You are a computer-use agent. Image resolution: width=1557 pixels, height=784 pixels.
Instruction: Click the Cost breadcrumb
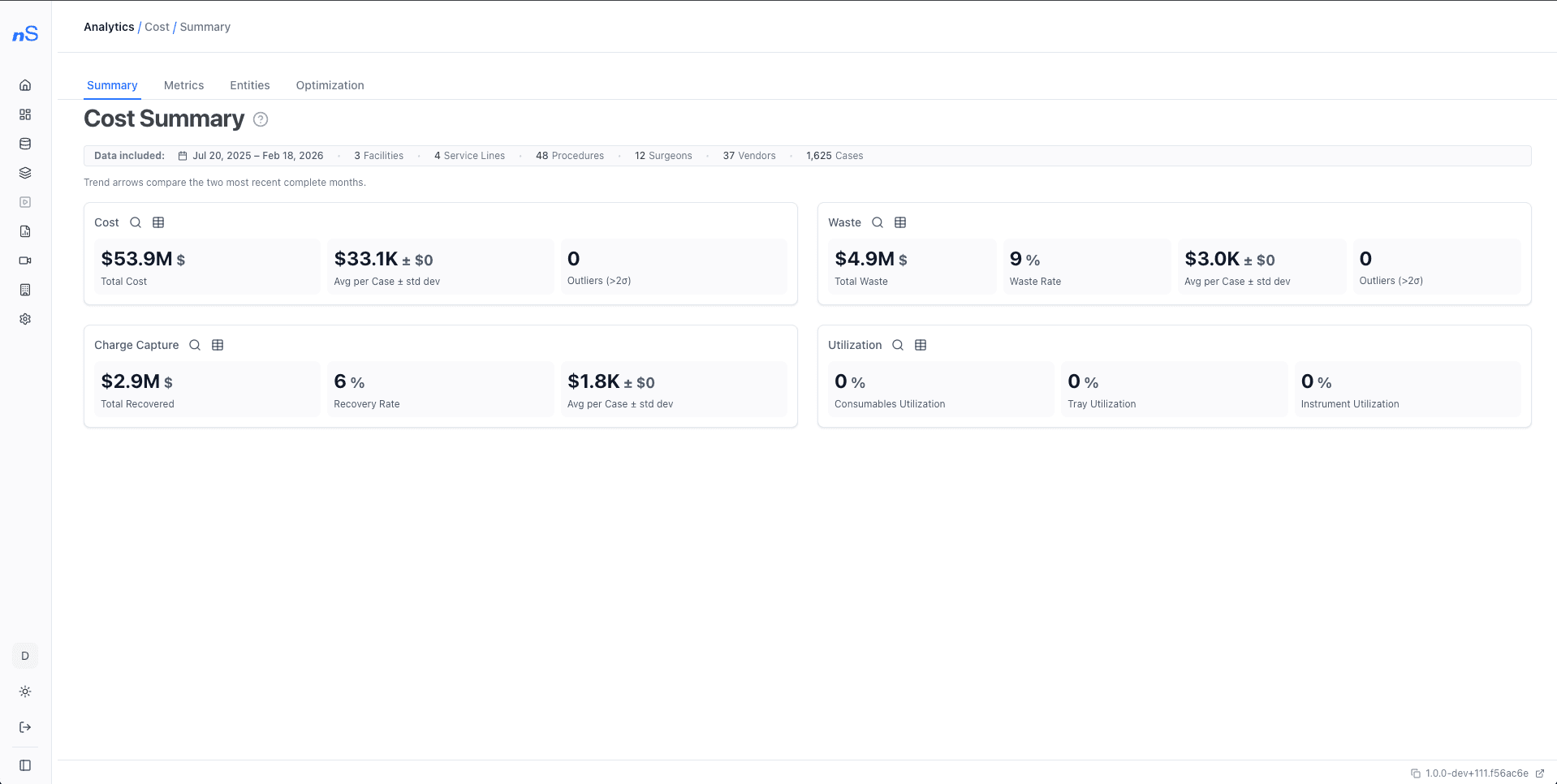click(x=157, y=27)
